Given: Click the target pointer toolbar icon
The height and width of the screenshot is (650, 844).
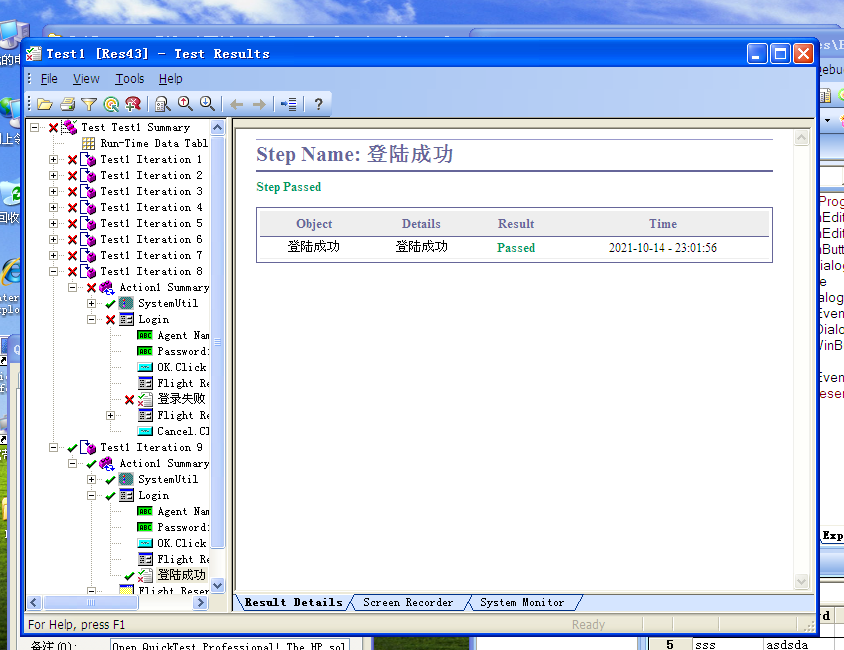Looking at the screenshot, I should tap(111, 104).
